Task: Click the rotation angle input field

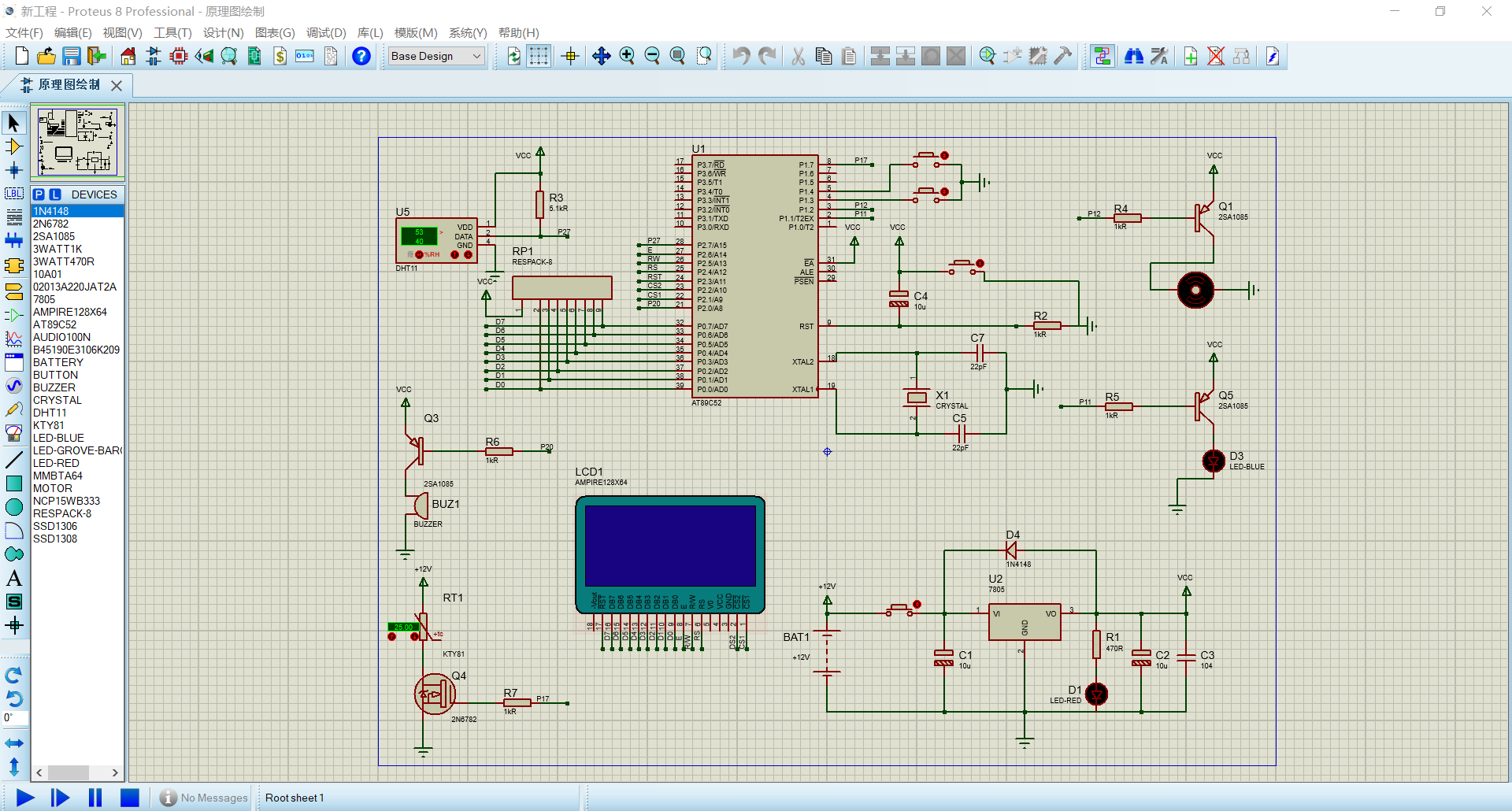Action: [15, 717]
